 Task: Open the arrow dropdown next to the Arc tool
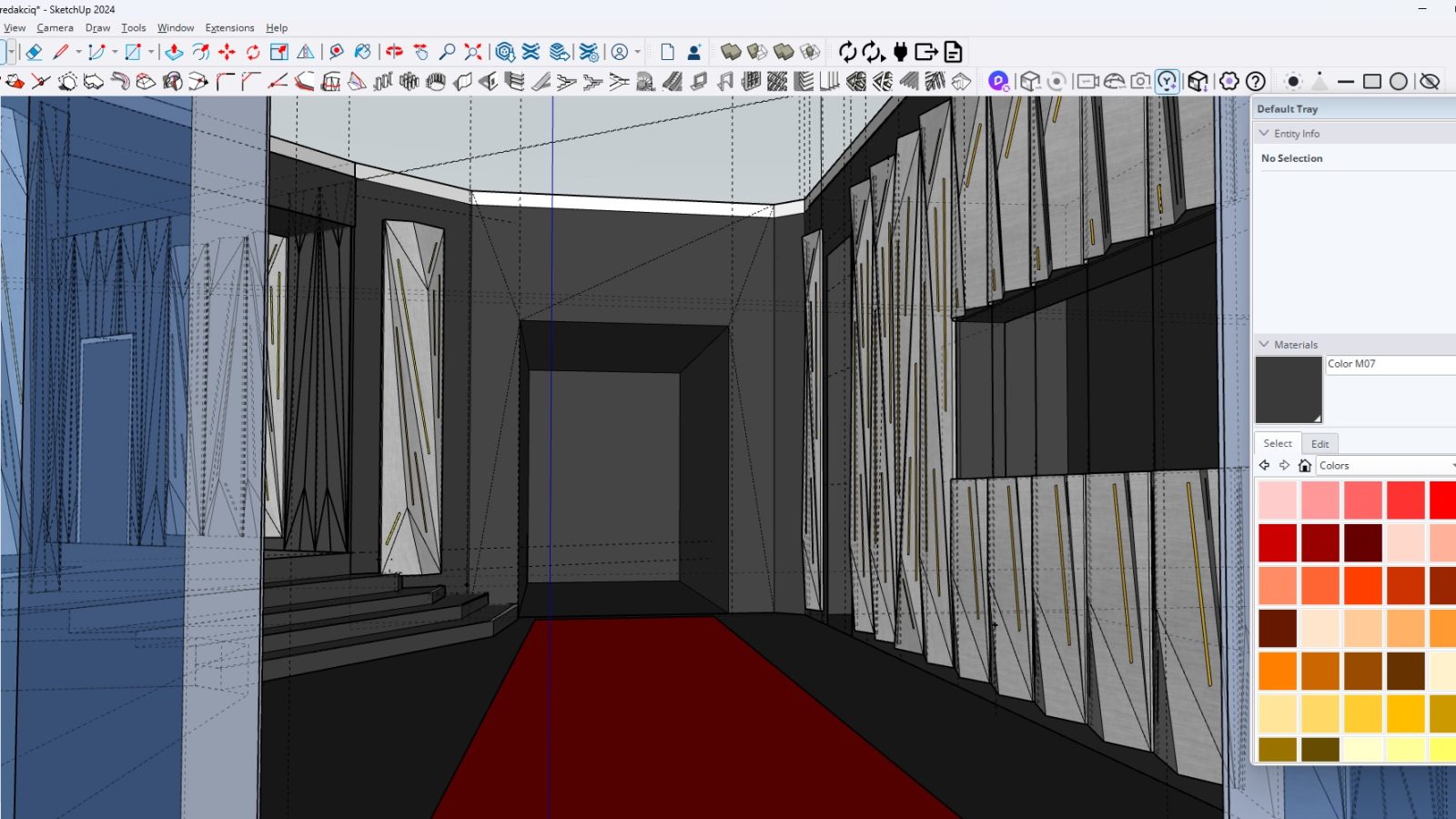tap(114, 52)
